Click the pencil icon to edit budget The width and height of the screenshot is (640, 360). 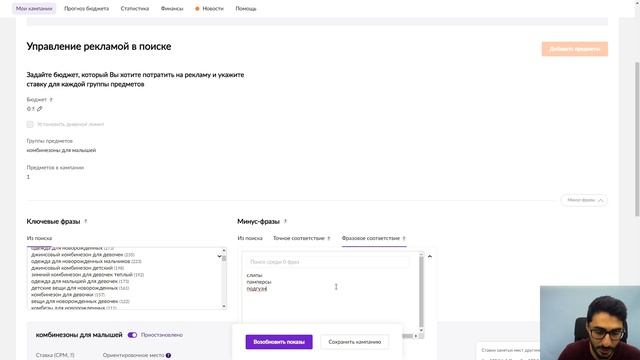40,109
